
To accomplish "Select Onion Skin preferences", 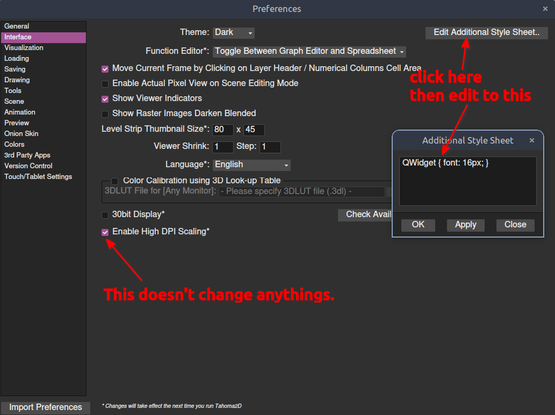I will click(43, 134).
